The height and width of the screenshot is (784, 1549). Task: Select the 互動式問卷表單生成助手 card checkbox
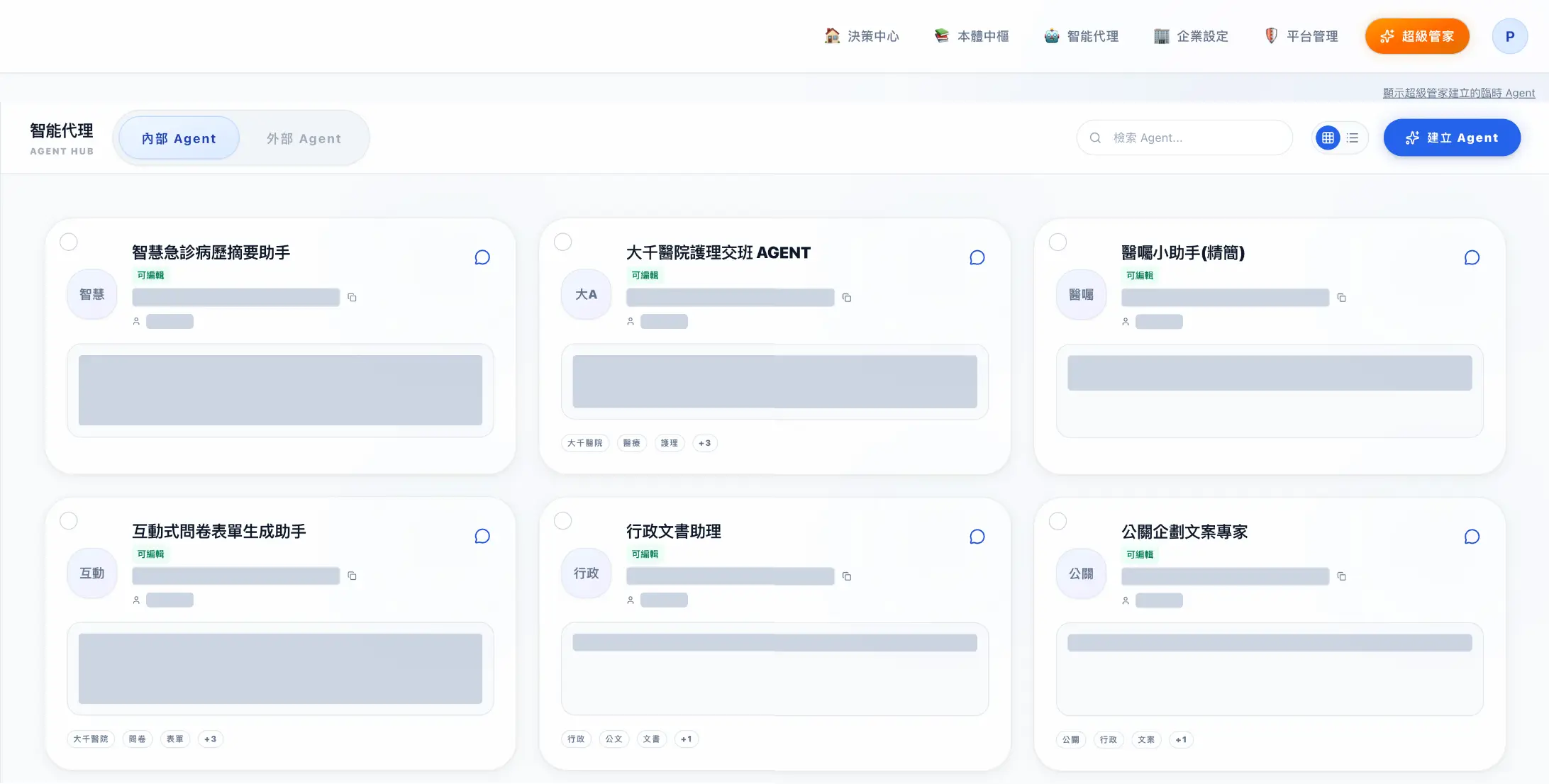pos(69,520)
